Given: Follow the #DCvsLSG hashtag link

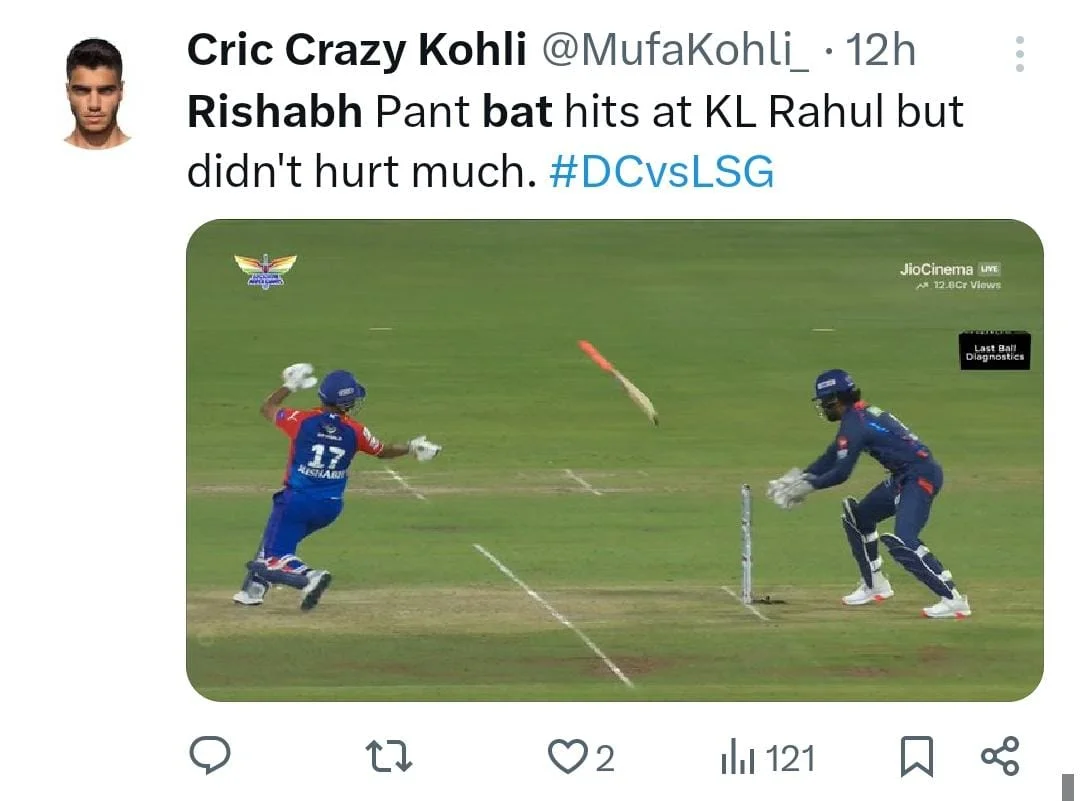Looking at the screenshot, I should coord(662,172).
